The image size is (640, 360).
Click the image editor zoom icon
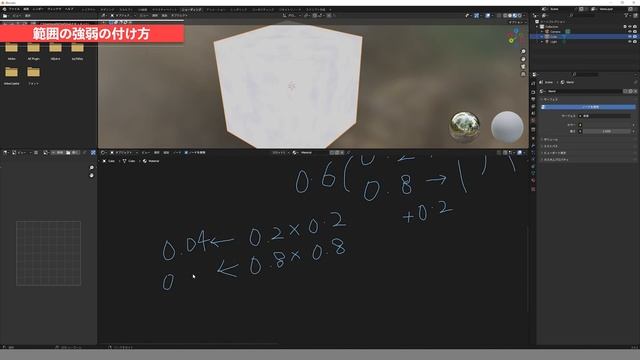91,168
